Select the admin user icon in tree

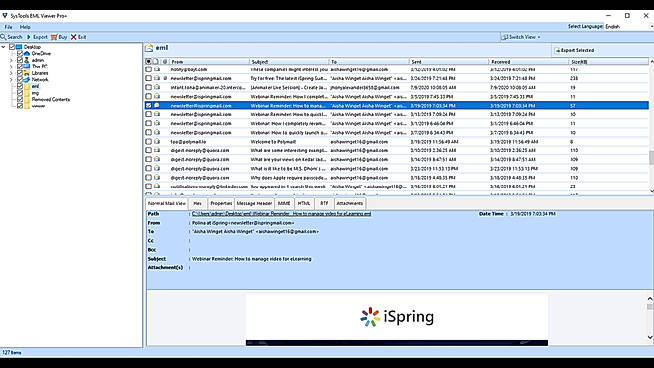pyautogui.click(x=27, y=60)
